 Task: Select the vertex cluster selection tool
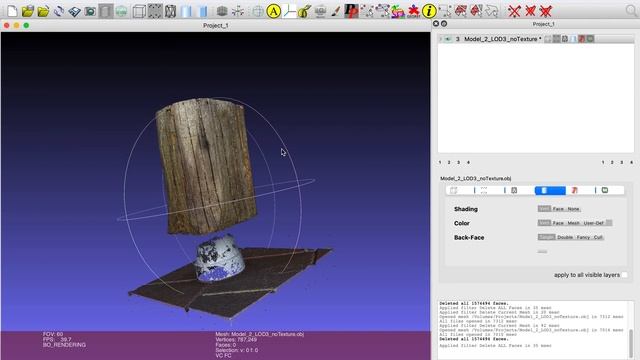(382, 11)
